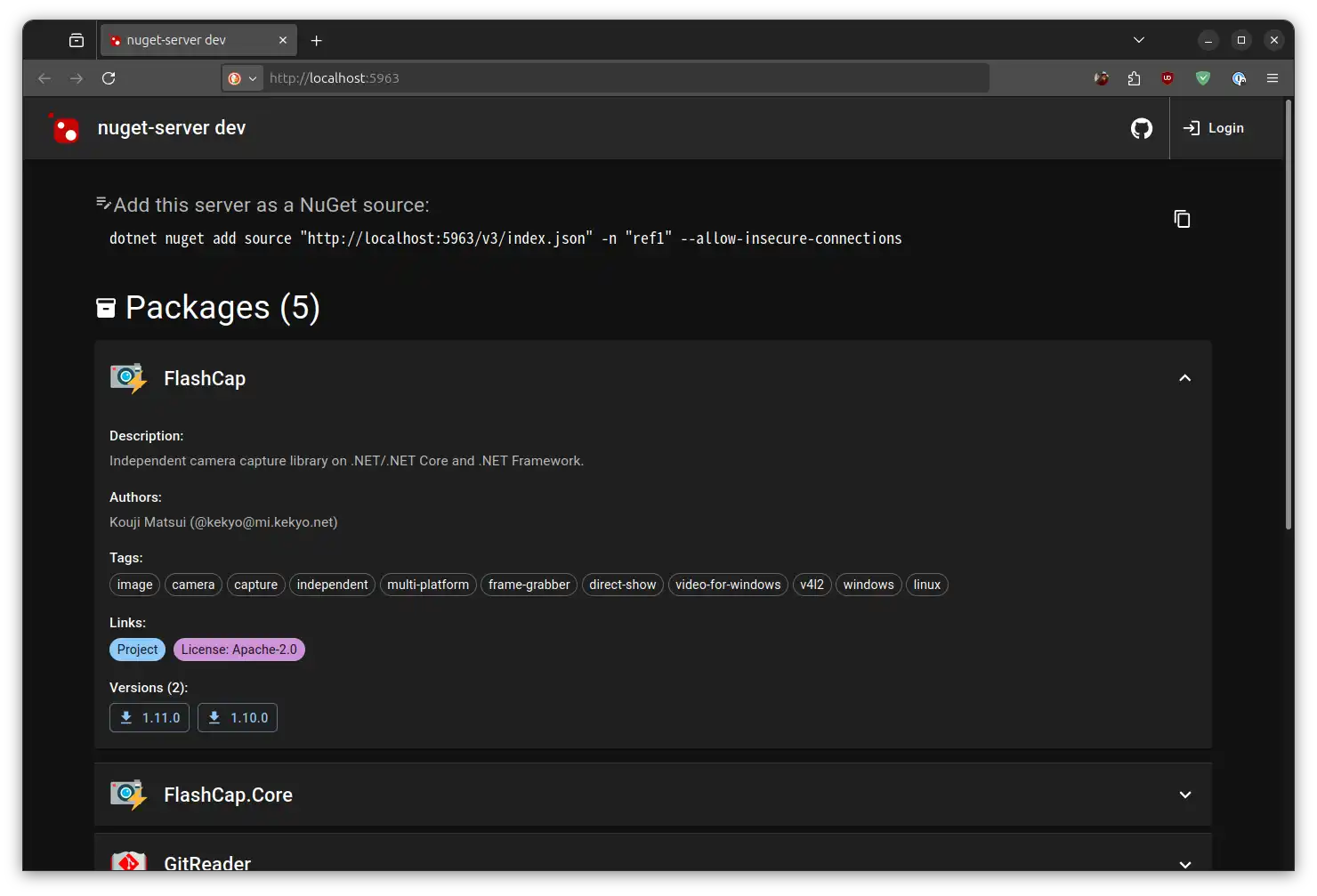Click the FlashCap camera package icon
Screen dimensions: 1317x896
point(128,378)
